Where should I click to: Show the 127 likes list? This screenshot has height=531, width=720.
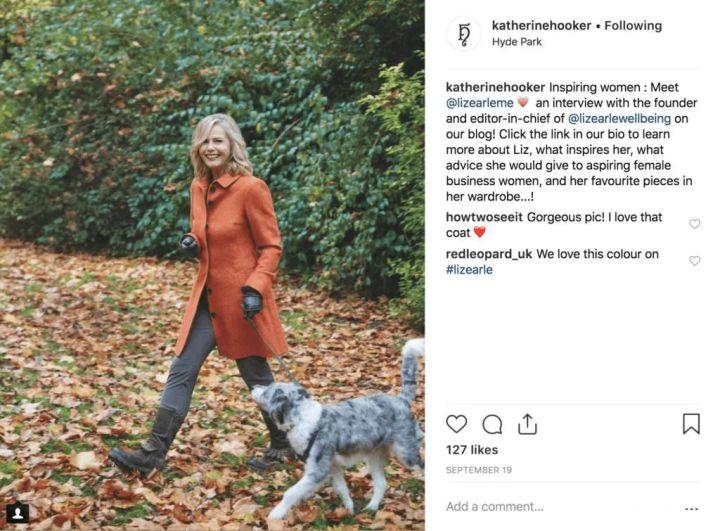click(x=471, y=450)
